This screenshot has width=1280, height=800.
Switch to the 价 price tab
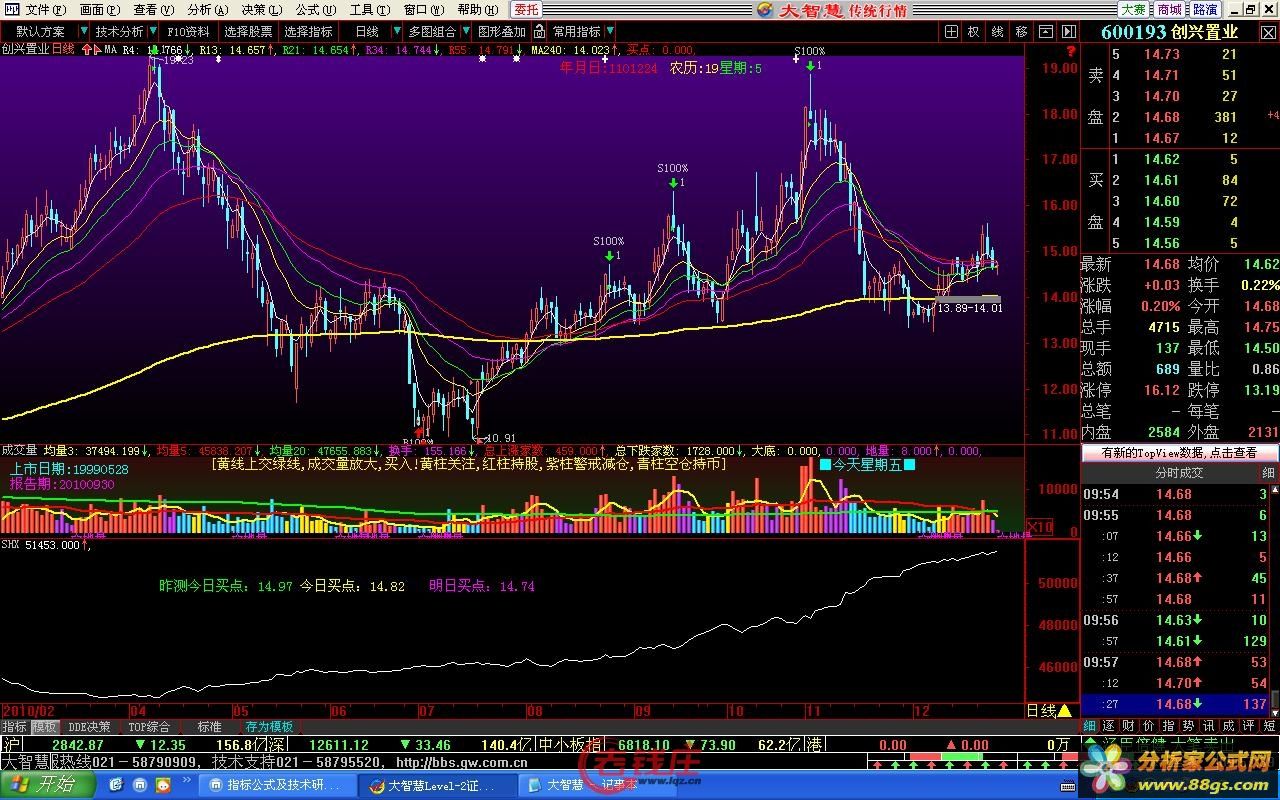coord(1149,725)
